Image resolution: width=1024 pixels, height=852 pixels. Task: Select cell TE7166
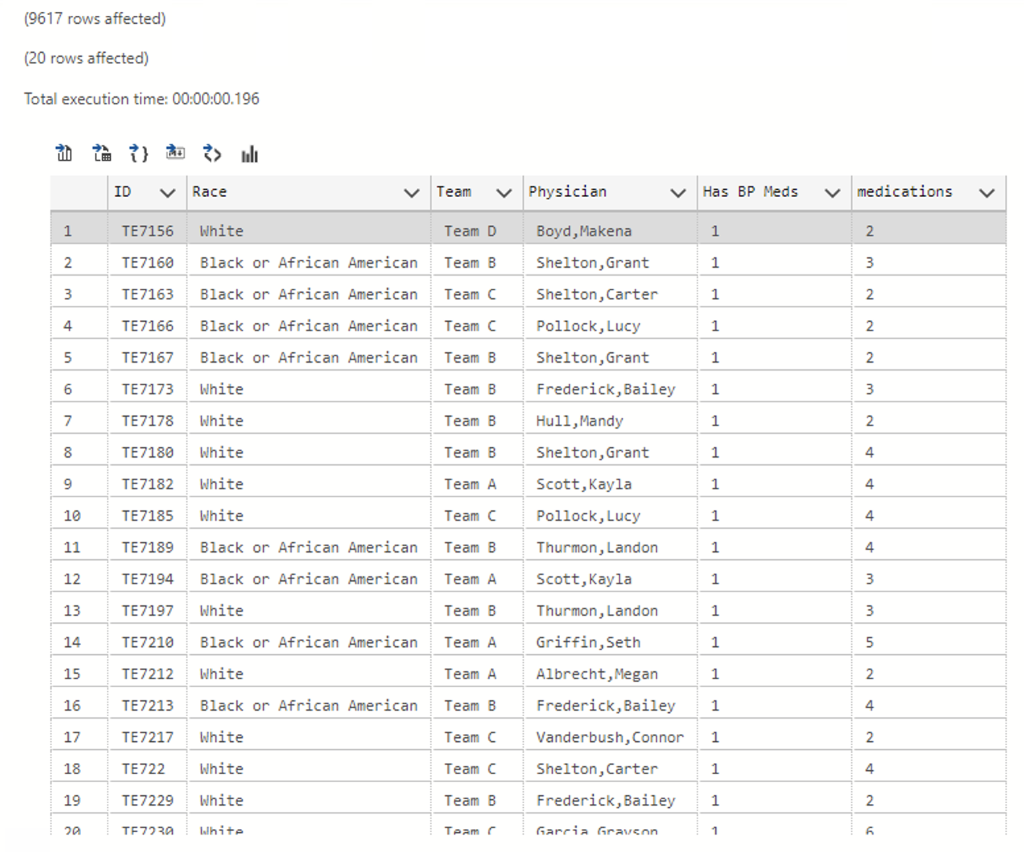click(x=148, y=326)
